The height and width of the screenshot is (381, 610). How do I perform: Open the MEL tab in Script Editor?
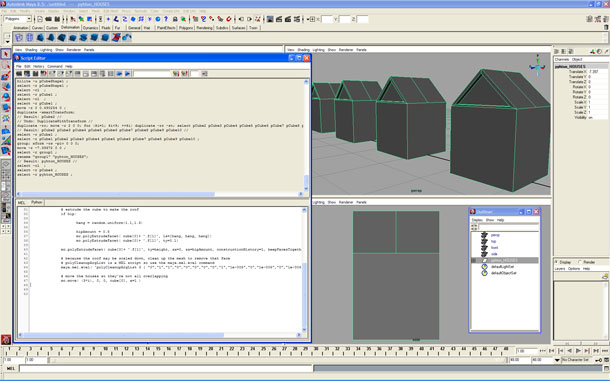[21, 203]
